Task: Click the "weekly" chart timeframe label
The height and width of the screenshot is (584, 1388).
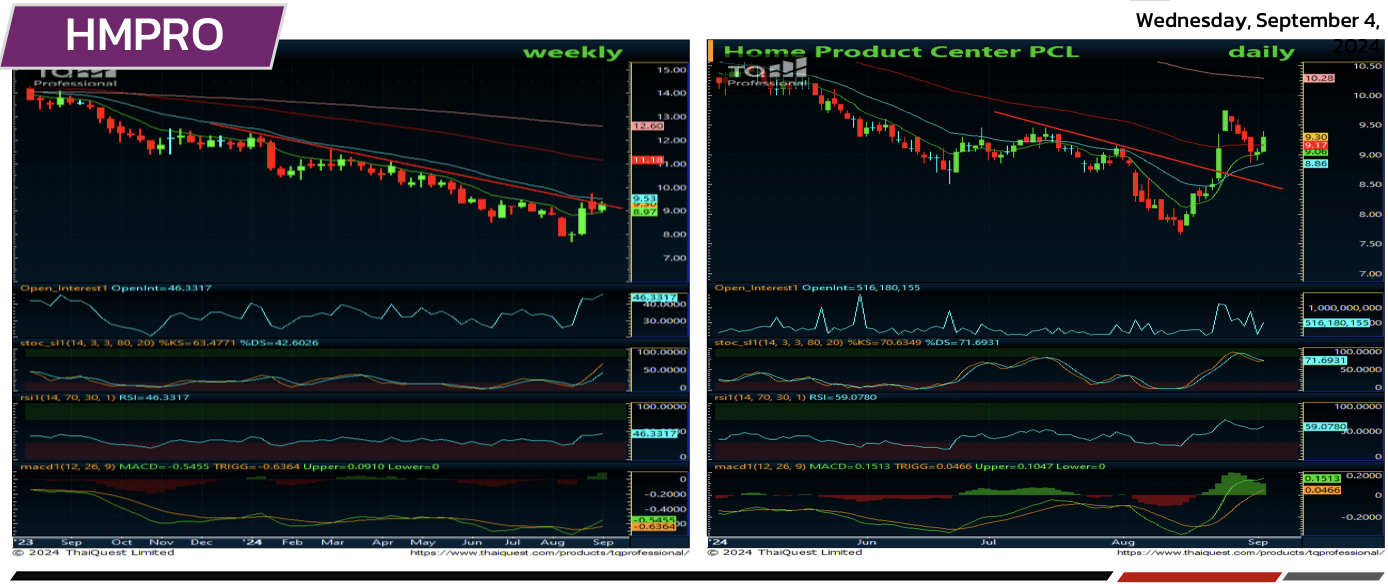Action: tap(572, 53)
